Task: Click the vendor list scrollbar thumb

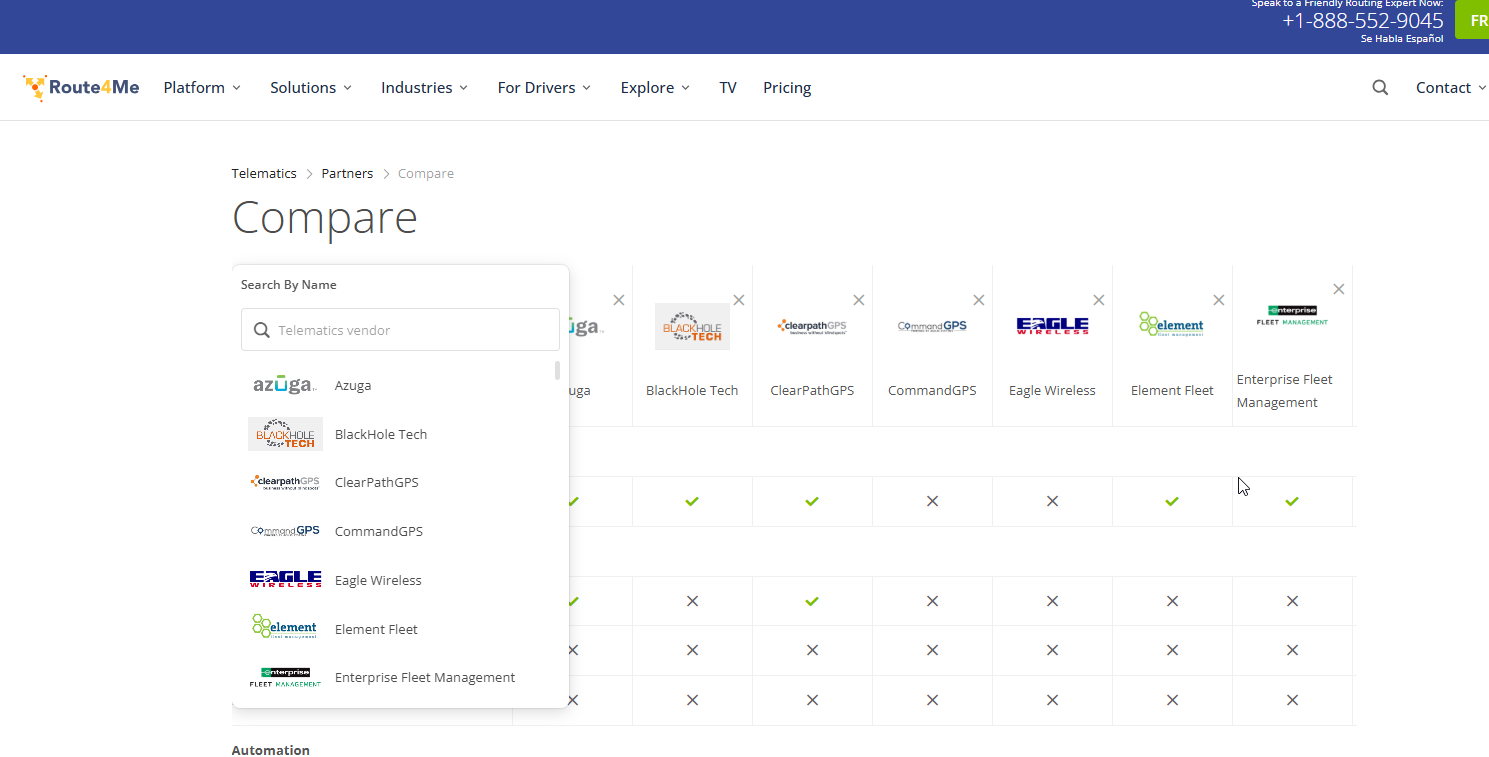Action: pyautogui.click(x=557, y=371)
